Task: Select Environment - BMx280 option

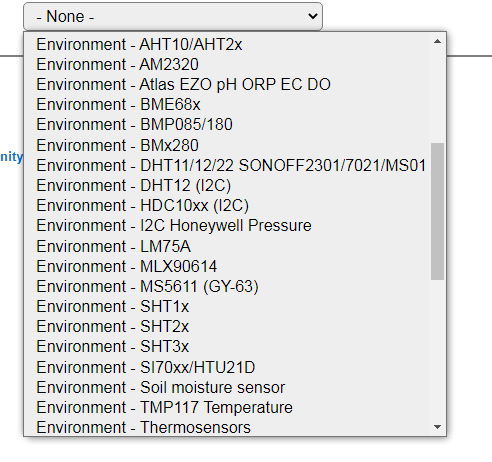Action: tap(226, 145)
